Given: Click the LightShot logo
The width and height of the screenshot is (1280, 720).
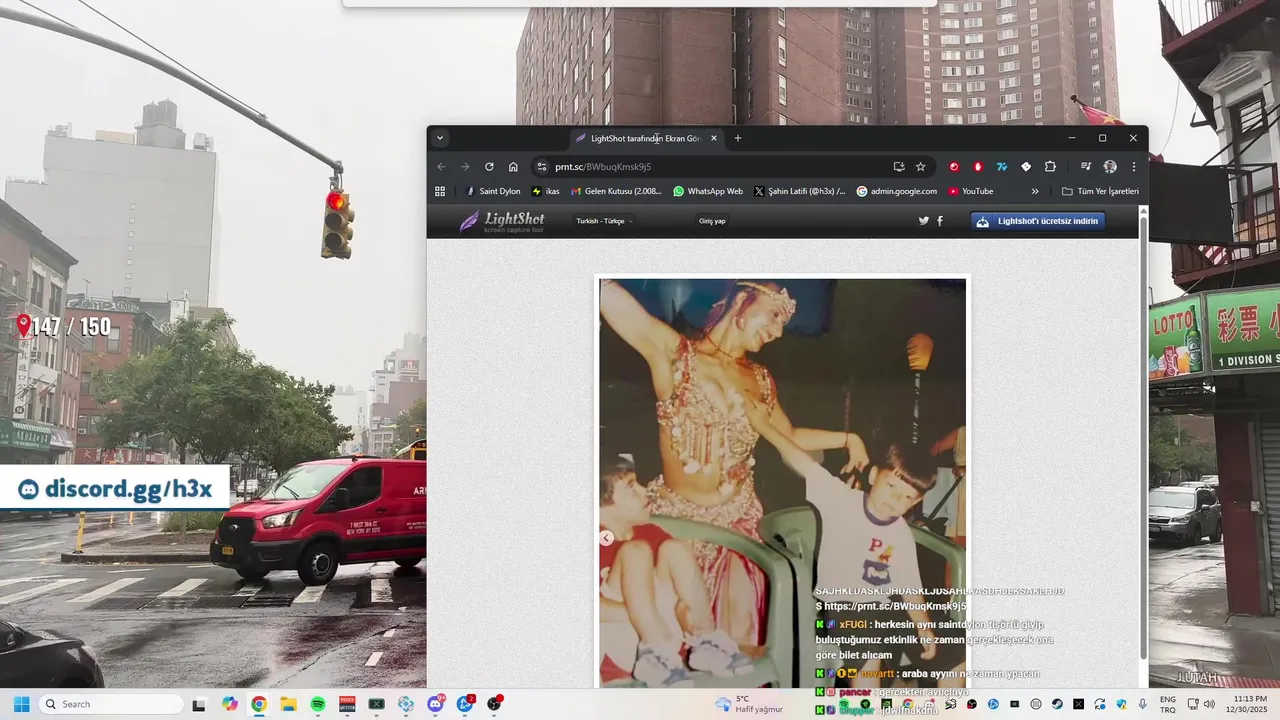Looking at the screenshot, I should [502, 221].
